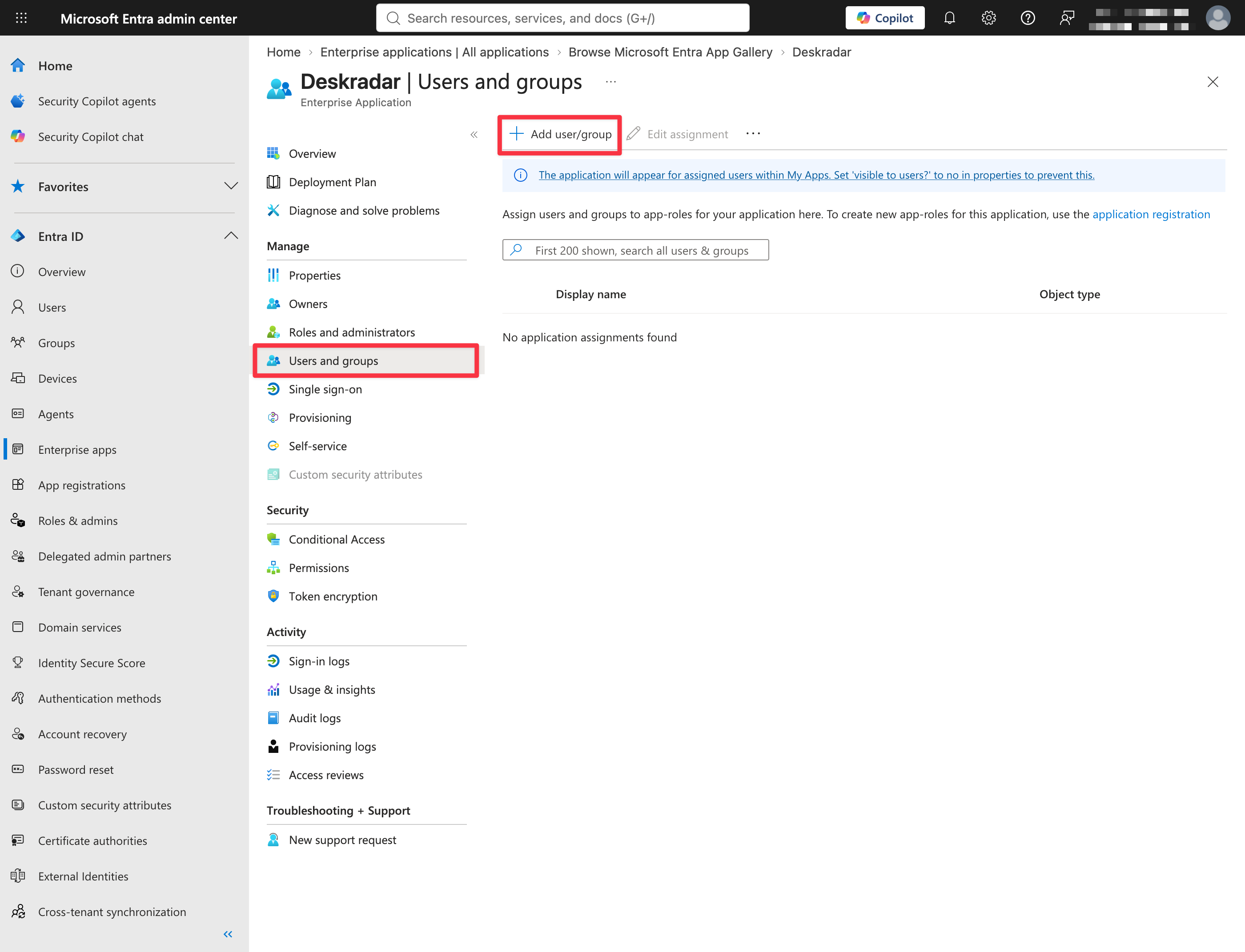1245x952 pixels.
Task: Open the app launcher waffle icon
Action: coord(21,18)
